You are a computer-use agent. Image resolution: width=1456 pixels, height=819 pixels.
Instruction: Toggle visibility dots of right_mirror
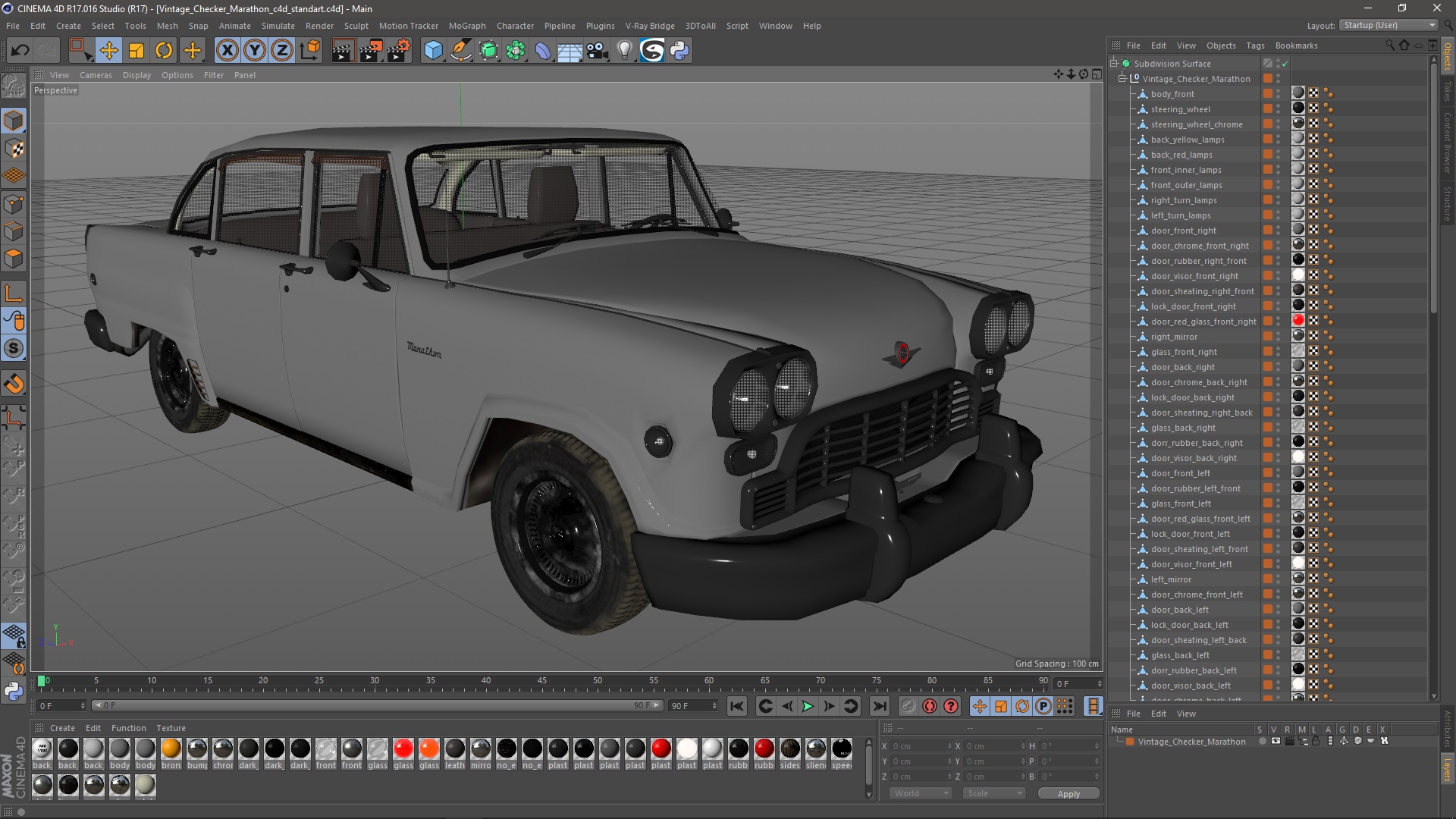pyautogui.click(x=1278, y=337)
